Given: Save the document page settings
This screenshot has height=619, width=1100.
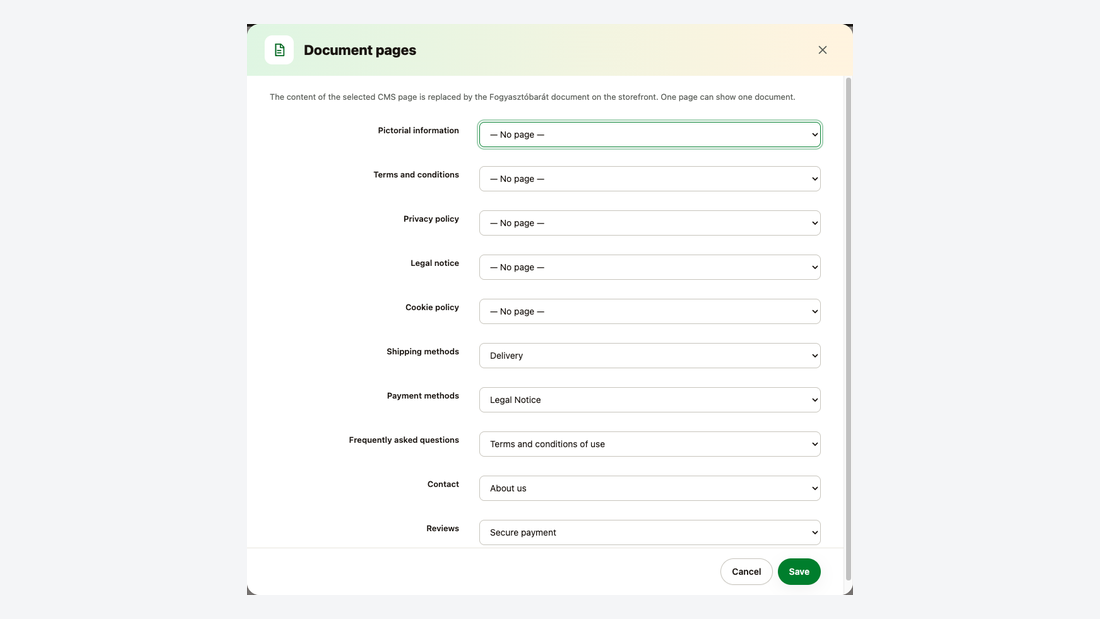Looking at the screenshot, I should tap(798, 572).
